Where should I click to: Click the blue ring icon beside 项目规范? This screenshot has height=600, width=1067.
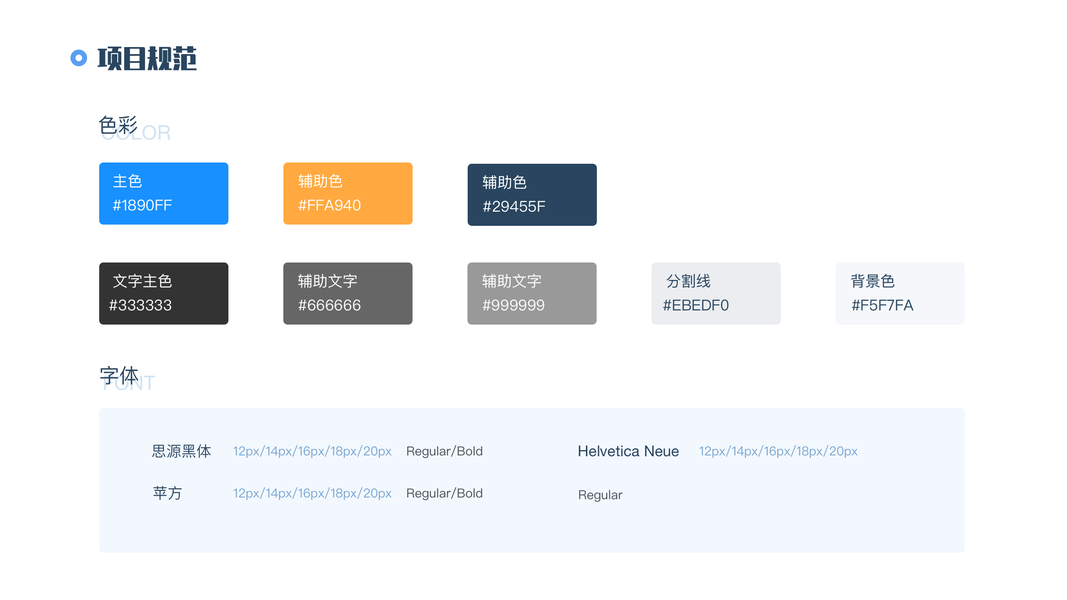(79, 59)
